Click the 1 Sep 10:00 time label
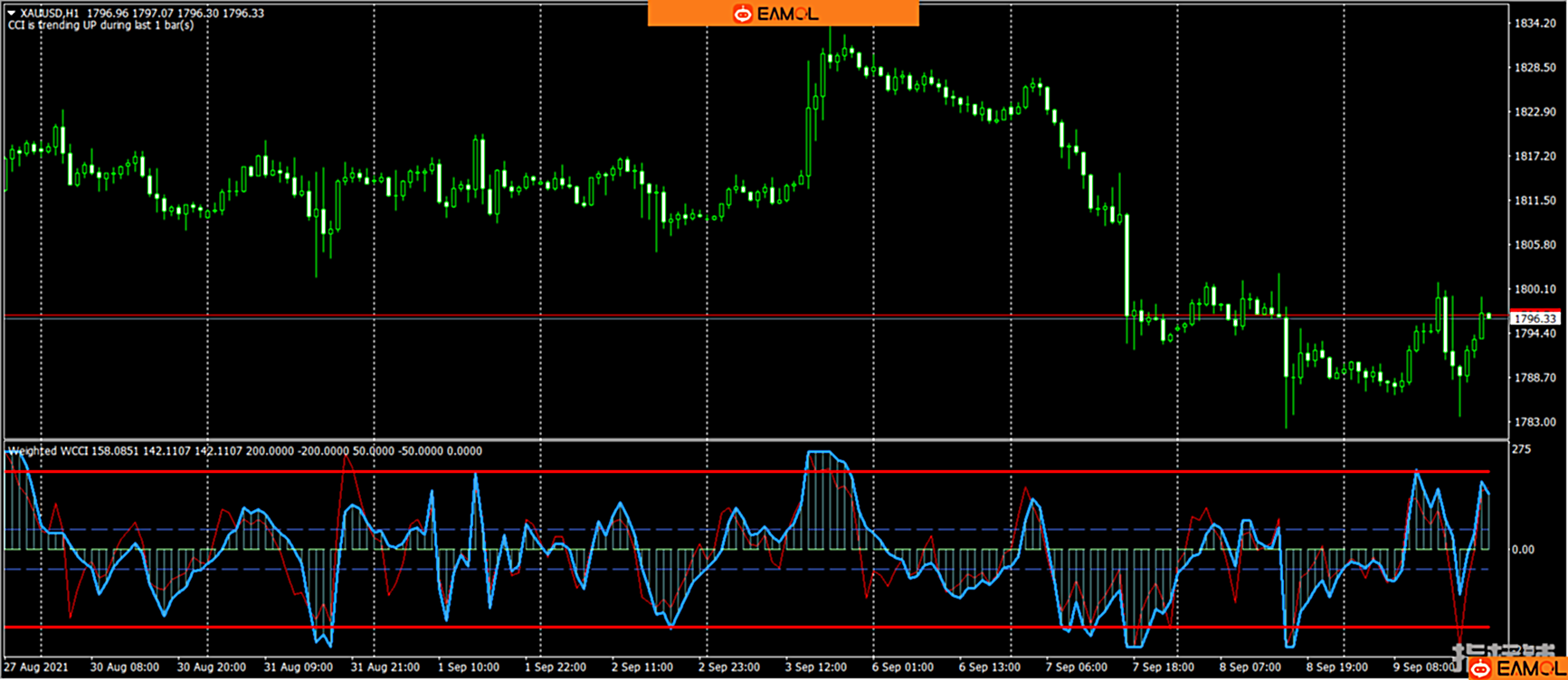The image size is (1568, 680). point(468,667)
